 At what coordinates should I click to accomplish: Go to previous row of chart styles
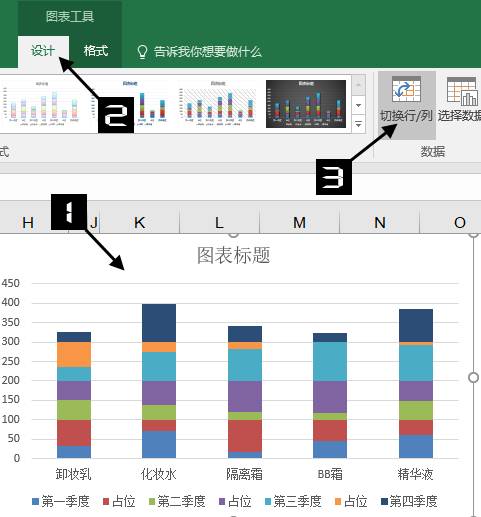click(358, 85)
